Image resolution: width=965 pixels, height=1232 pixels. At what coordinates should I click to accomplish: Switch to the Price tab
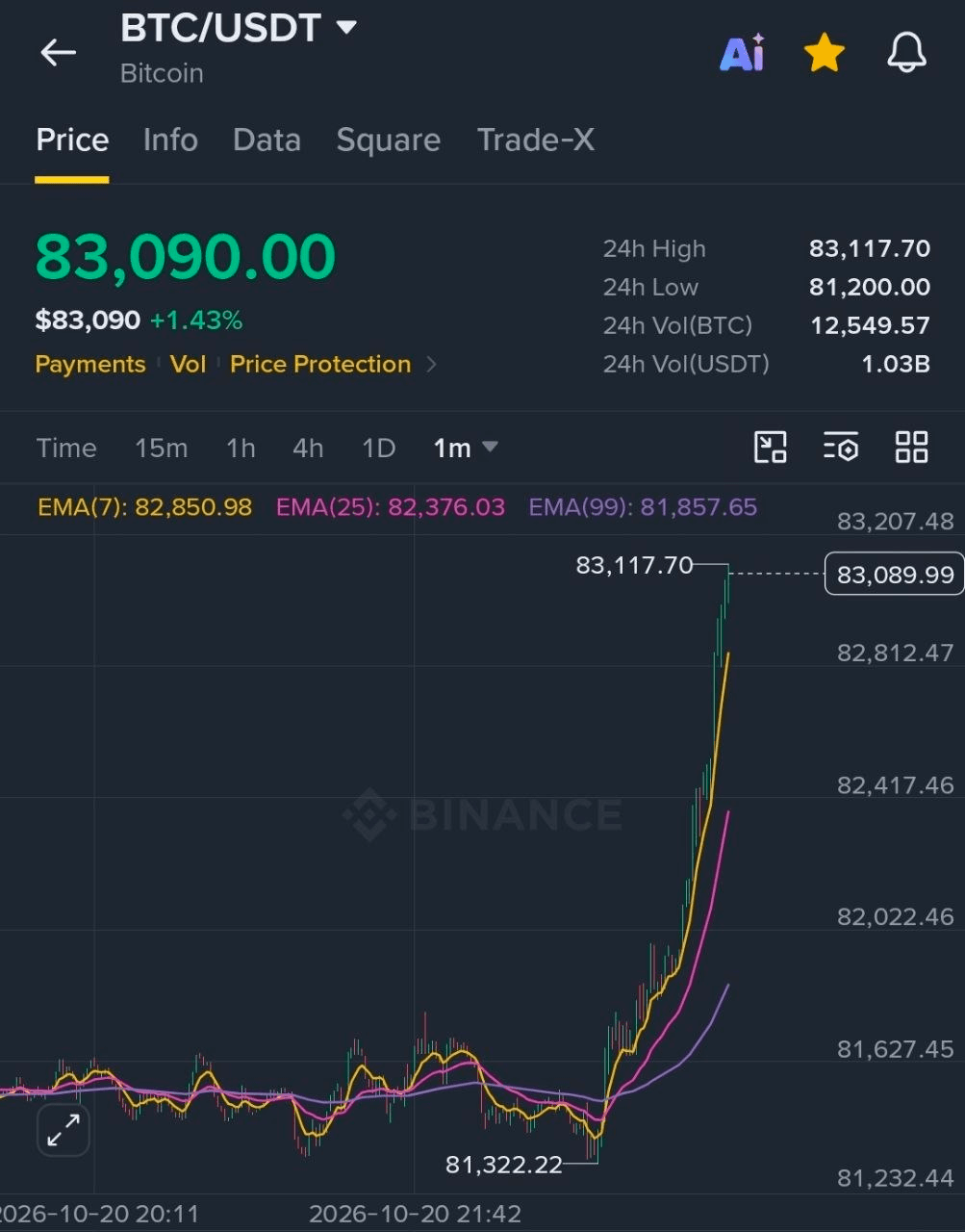72,140
